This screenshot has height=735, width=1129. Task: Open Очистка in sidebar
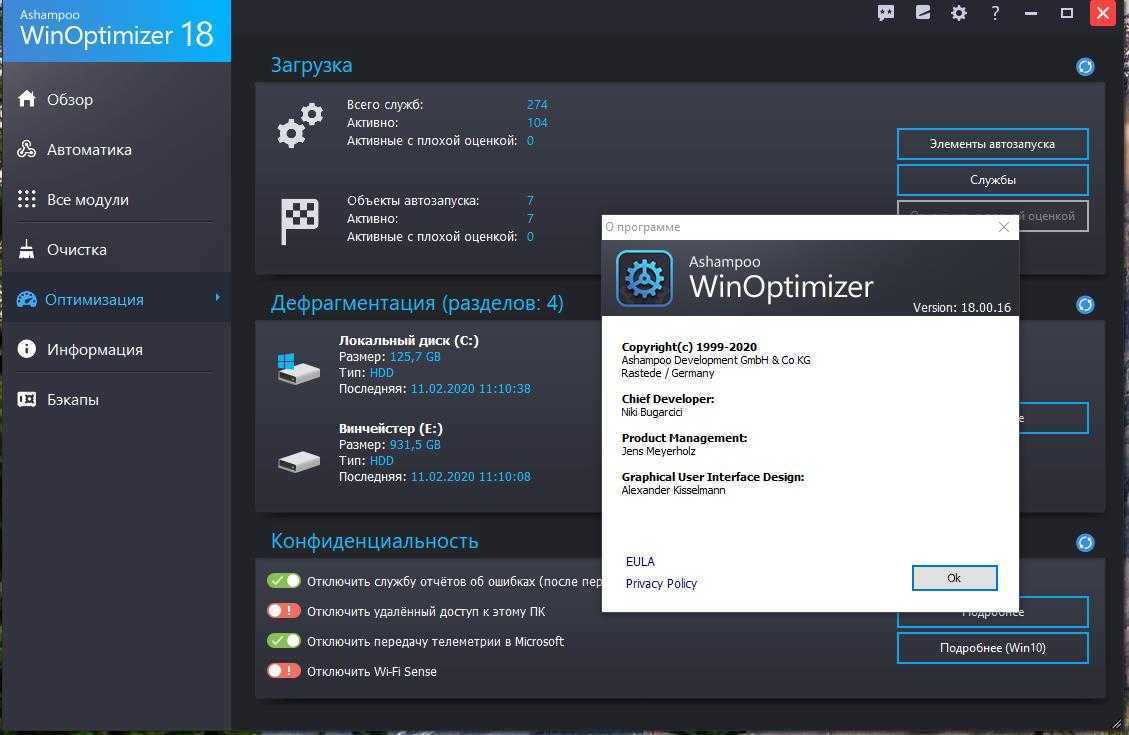[x=116, y=250]
